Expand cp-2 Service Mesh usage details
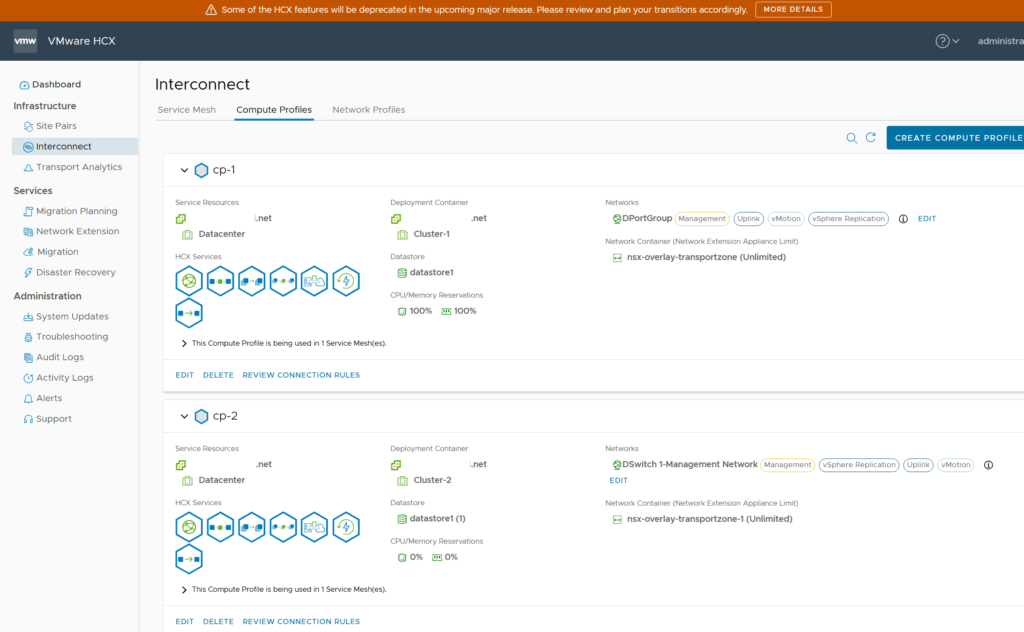Viewport: 1024px width, 632px height. coord(184,589)
